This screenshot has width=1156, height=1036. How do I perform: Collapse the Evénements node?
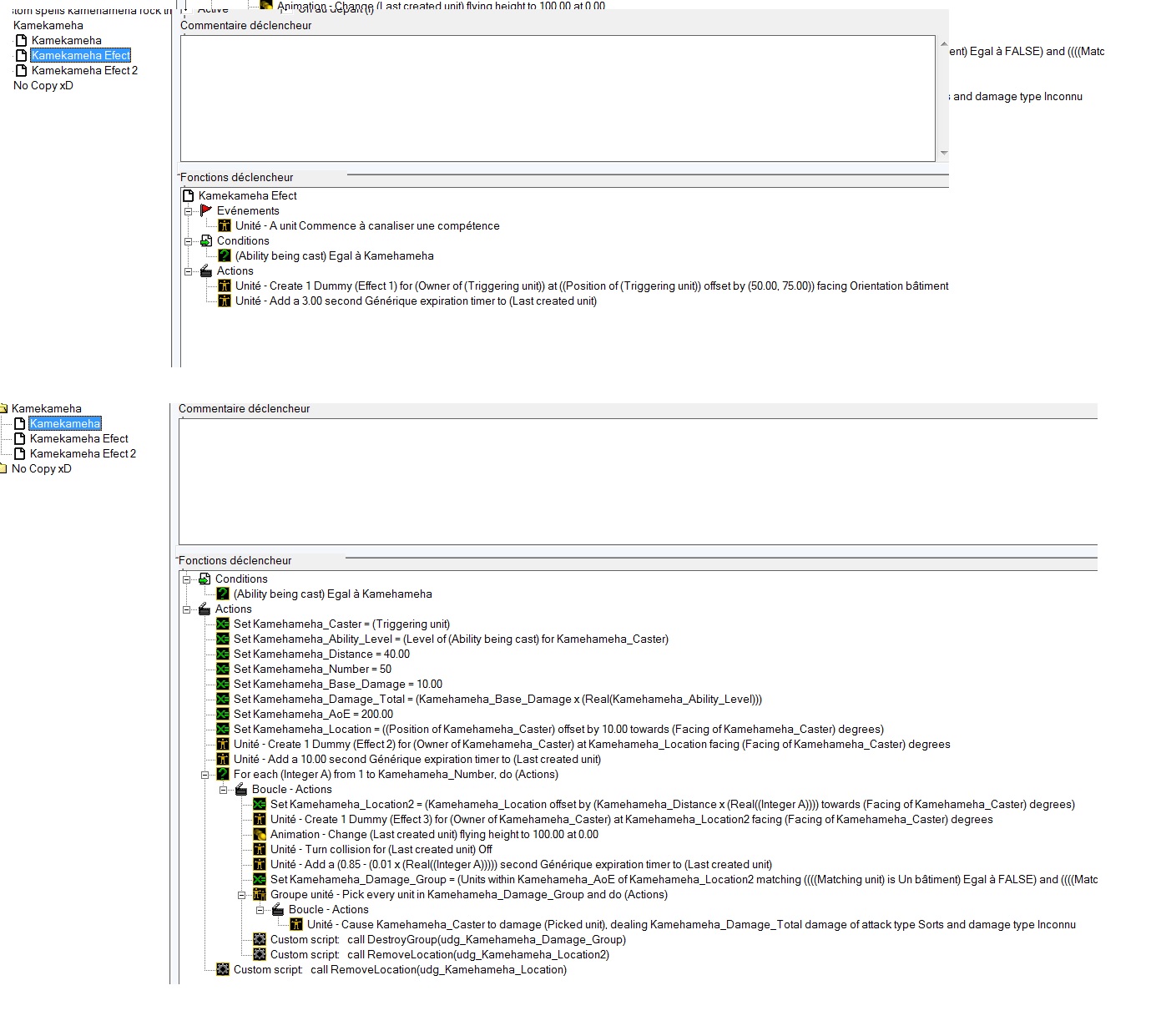(189, 211)
